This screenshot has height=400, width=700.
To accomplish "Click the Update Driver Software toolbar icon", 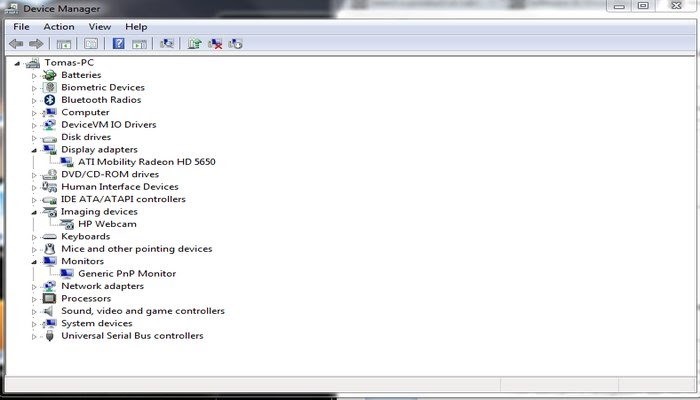I will (x=194, y=43).
